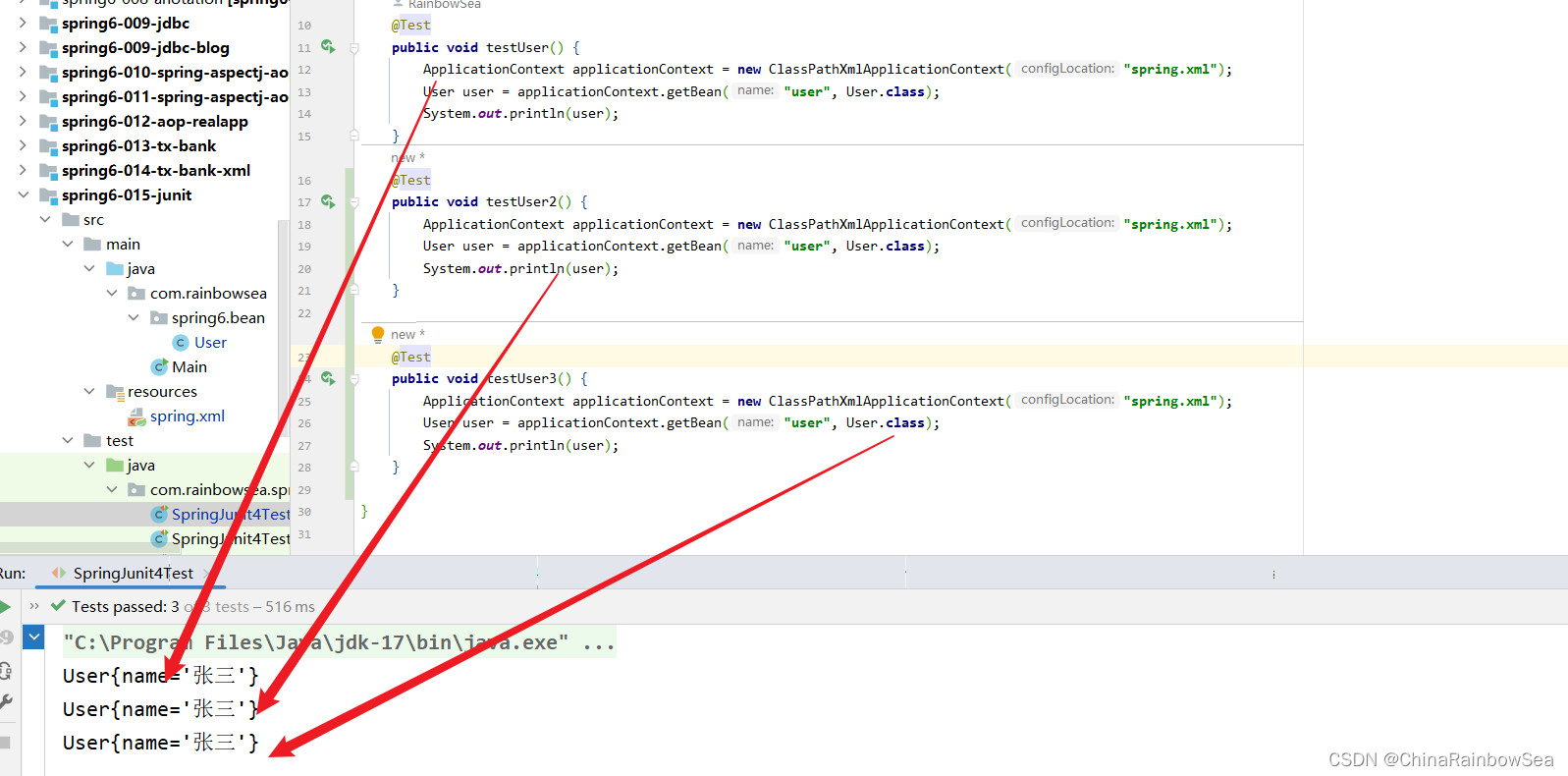This screenshot has height=776, width=1568.
Task: Collapse the spring6.bean package node
Action: pyautogui.click(x=134, y=317)
